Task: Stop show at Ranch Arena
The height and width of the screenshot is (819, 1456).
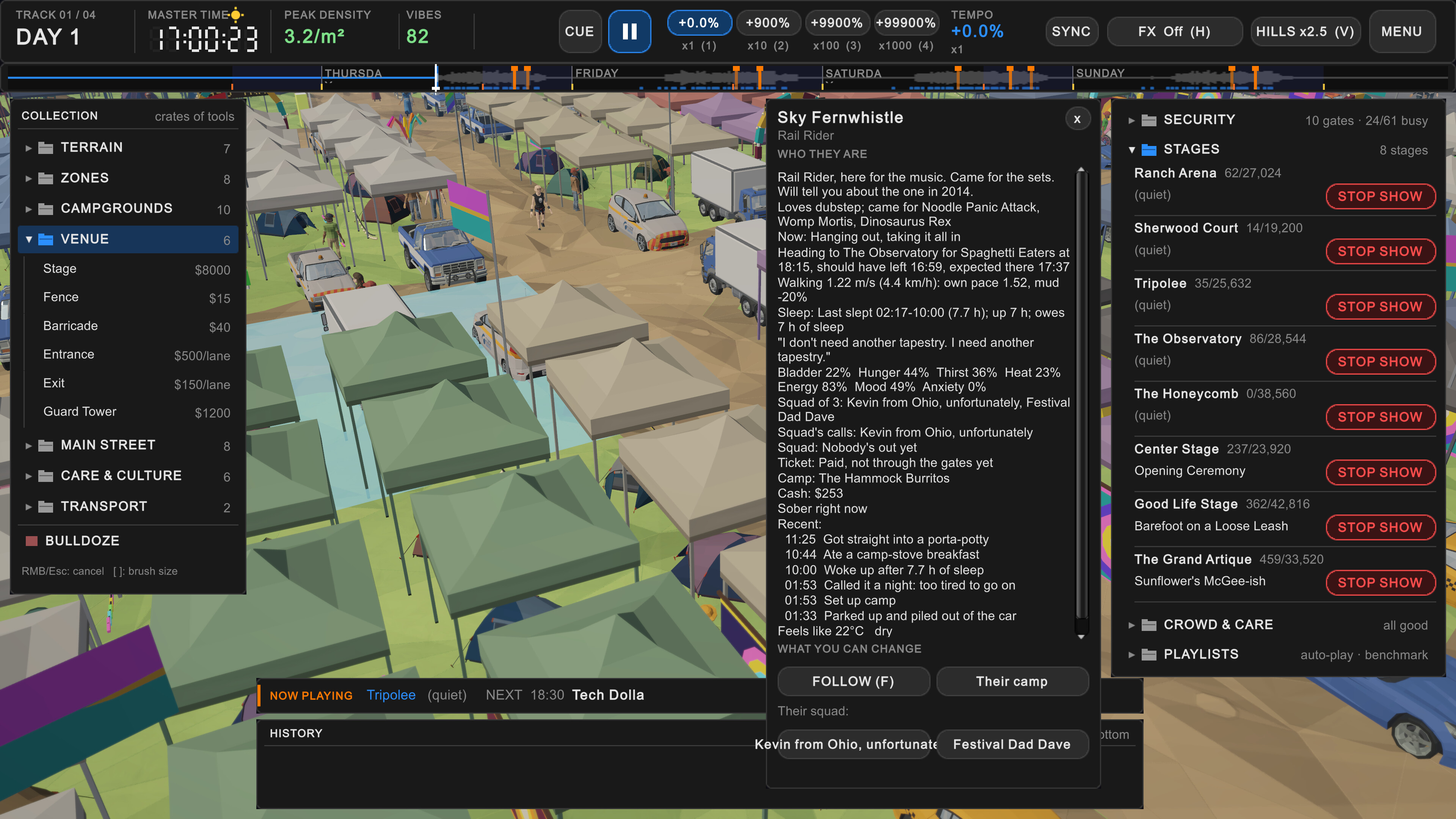Action: click(1380, 196)
